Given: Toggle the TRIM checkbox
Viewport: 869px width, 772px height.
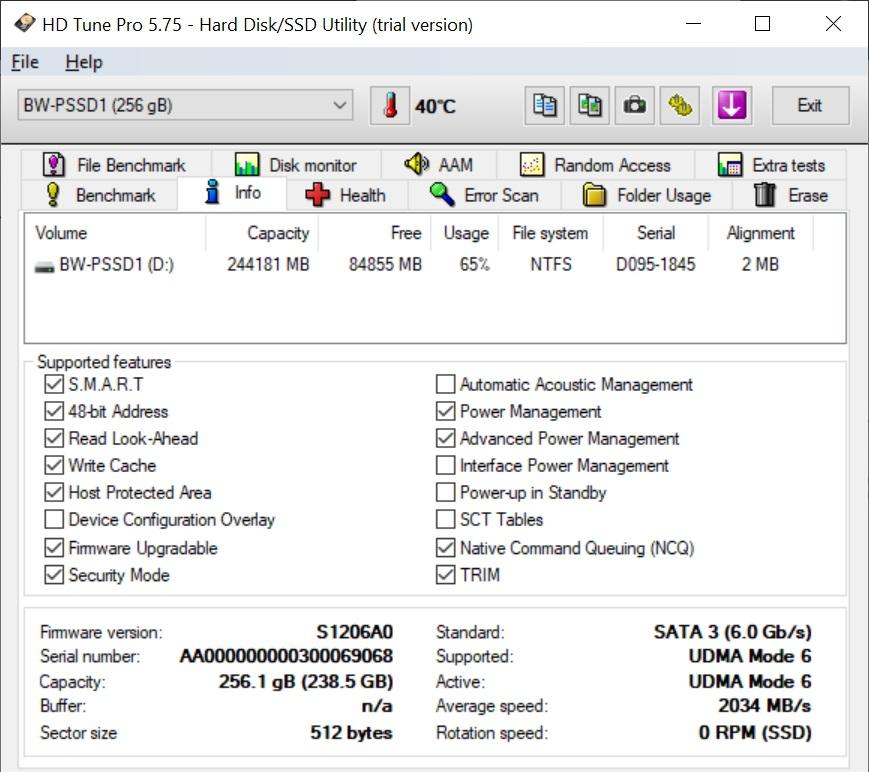Looking at the screenshot, I should coord(446,575).
